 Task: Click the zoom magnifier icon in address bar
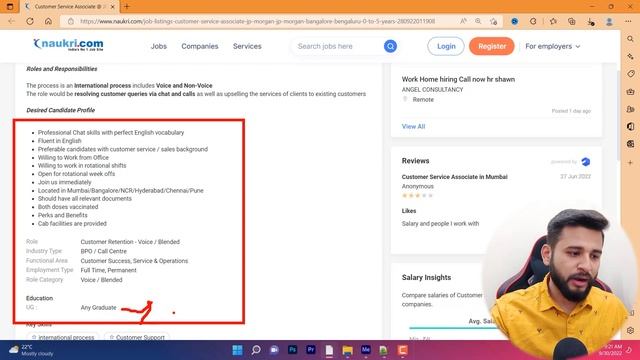point(478,21)
